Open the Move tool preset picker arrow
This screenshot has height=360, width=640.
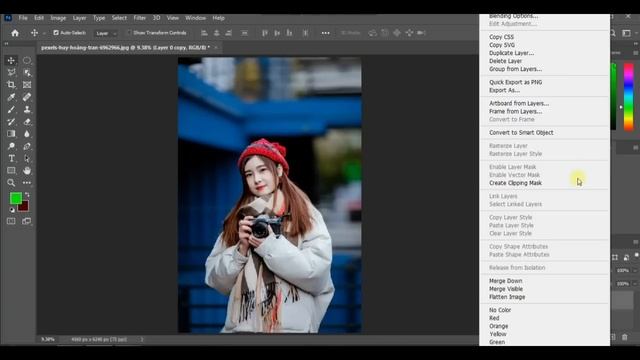click(44, 33)
